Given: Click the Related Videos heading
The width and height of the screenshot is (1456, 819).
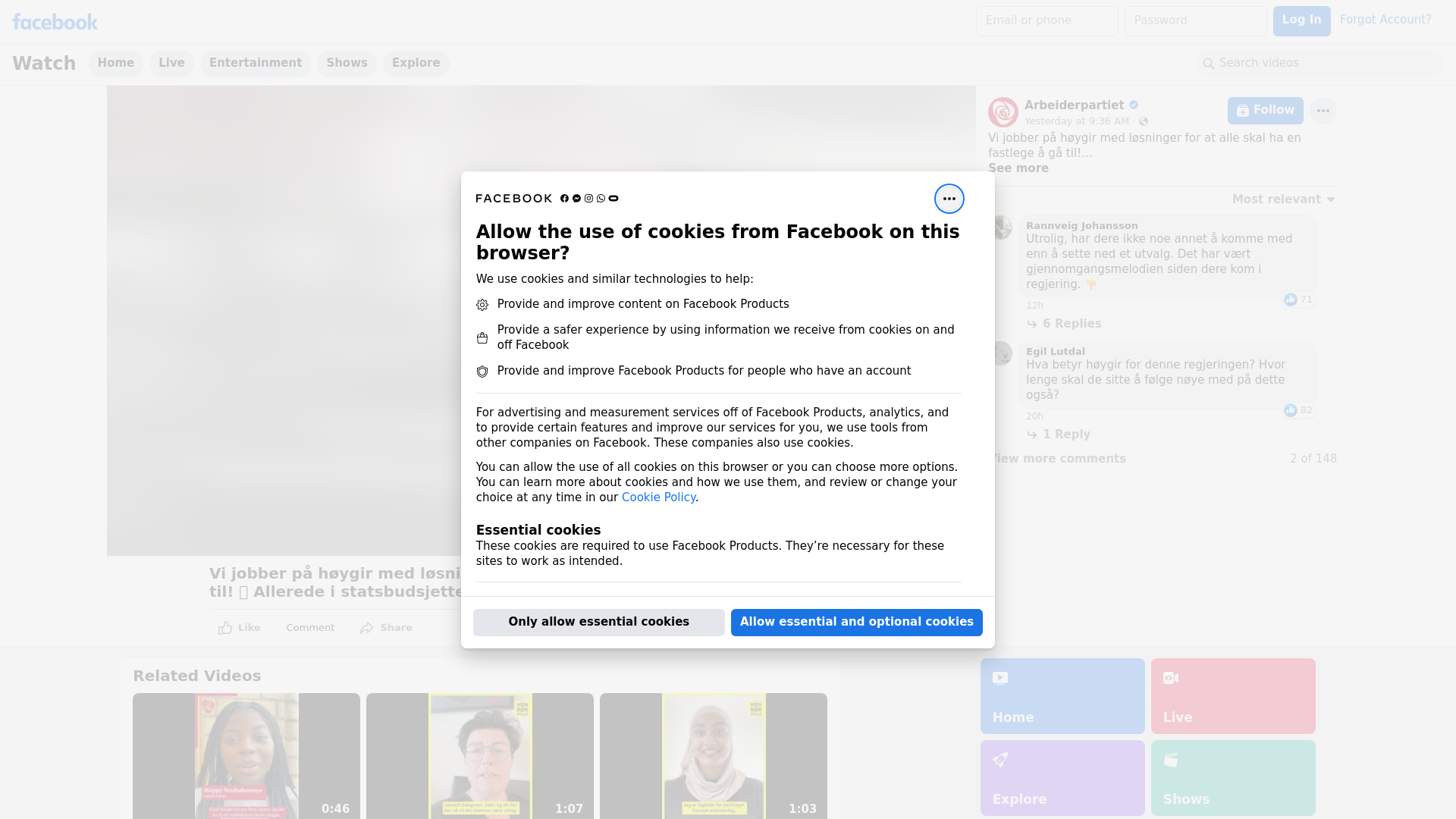Looking at the screenshot, I should [x=196, y=676].
